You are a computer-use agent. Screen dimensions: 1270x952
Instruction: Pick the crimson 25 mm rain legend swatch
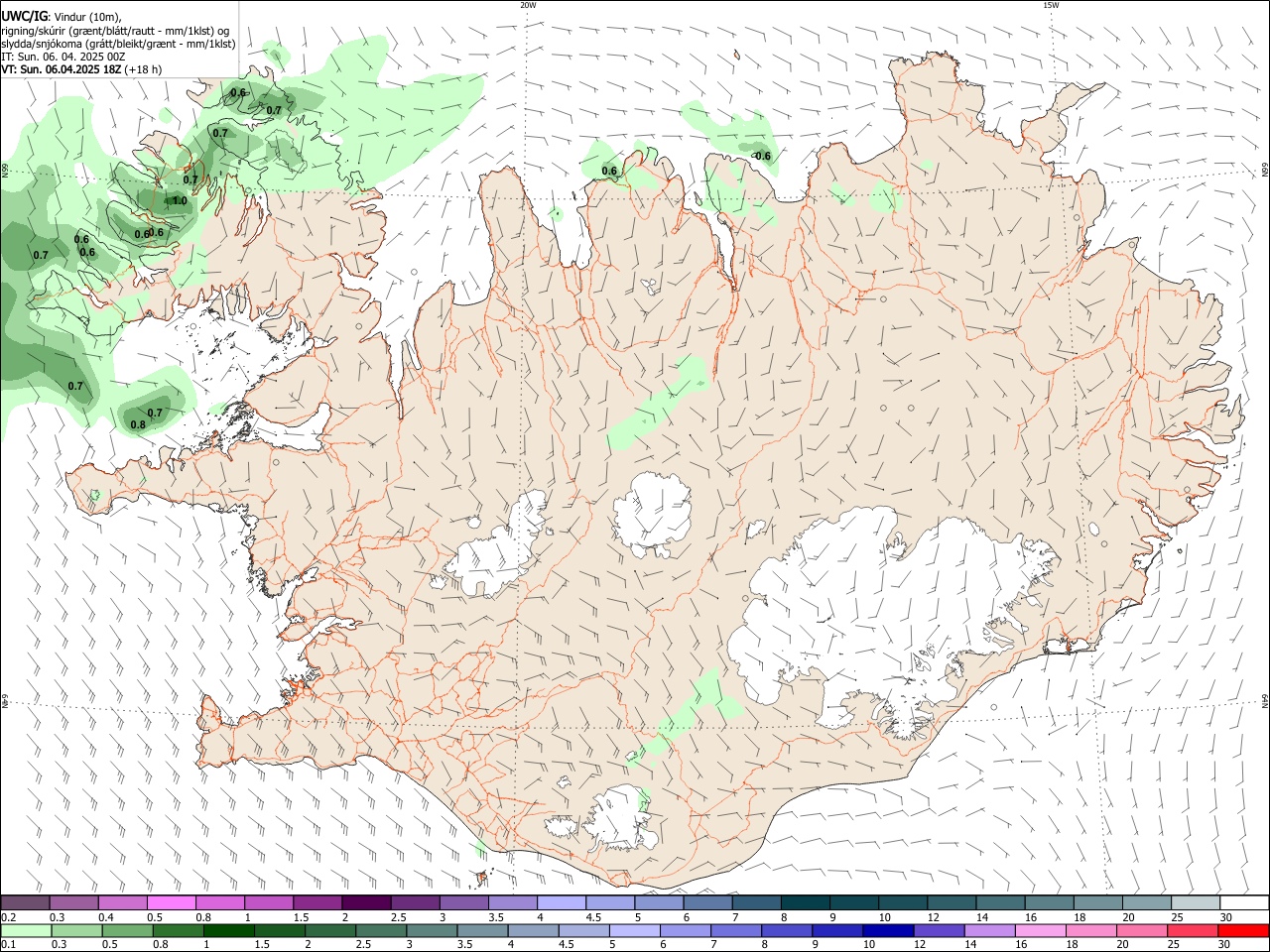1195,931
